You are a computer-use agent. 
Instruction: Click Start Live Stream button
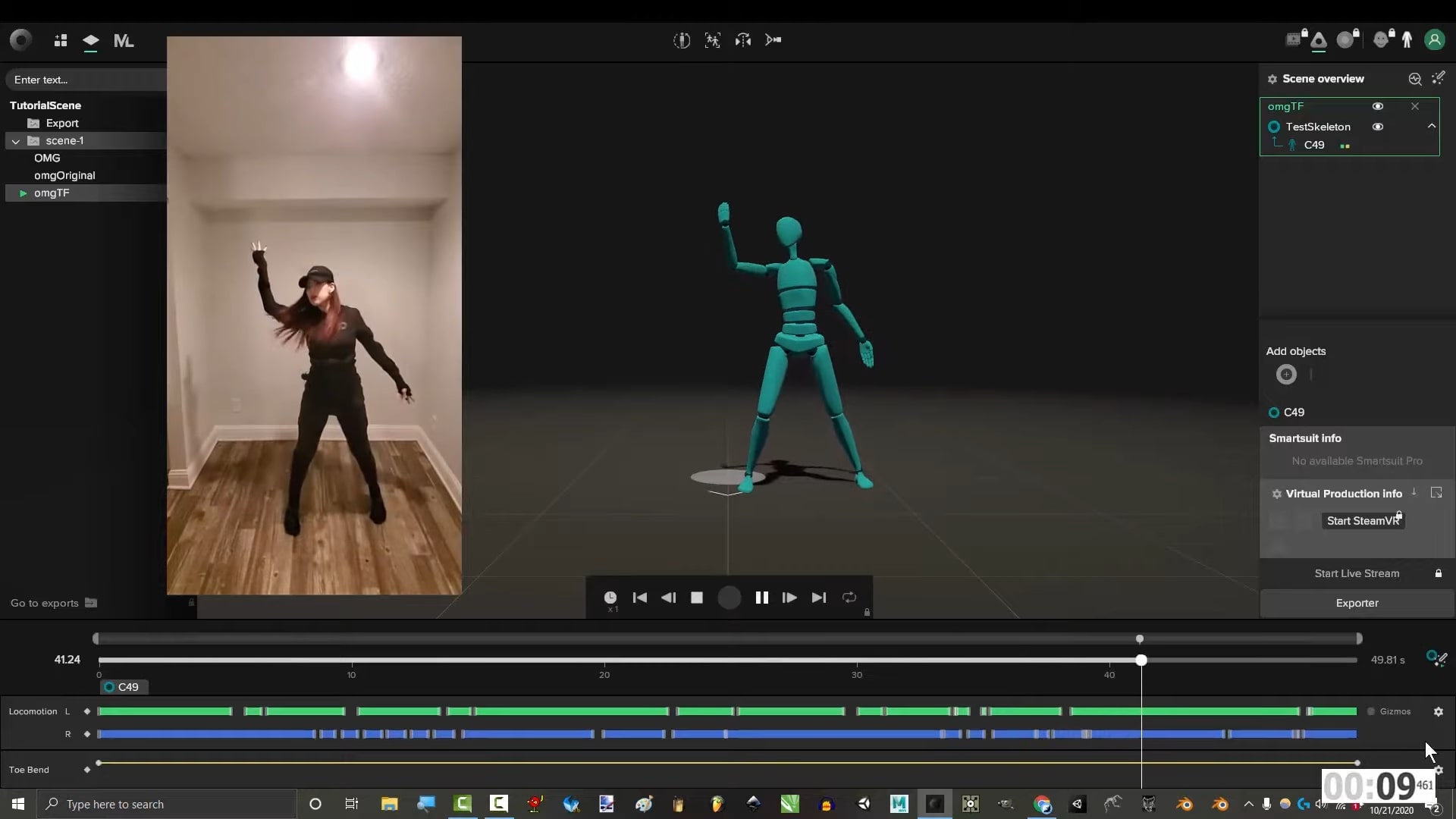[1357, 573]
